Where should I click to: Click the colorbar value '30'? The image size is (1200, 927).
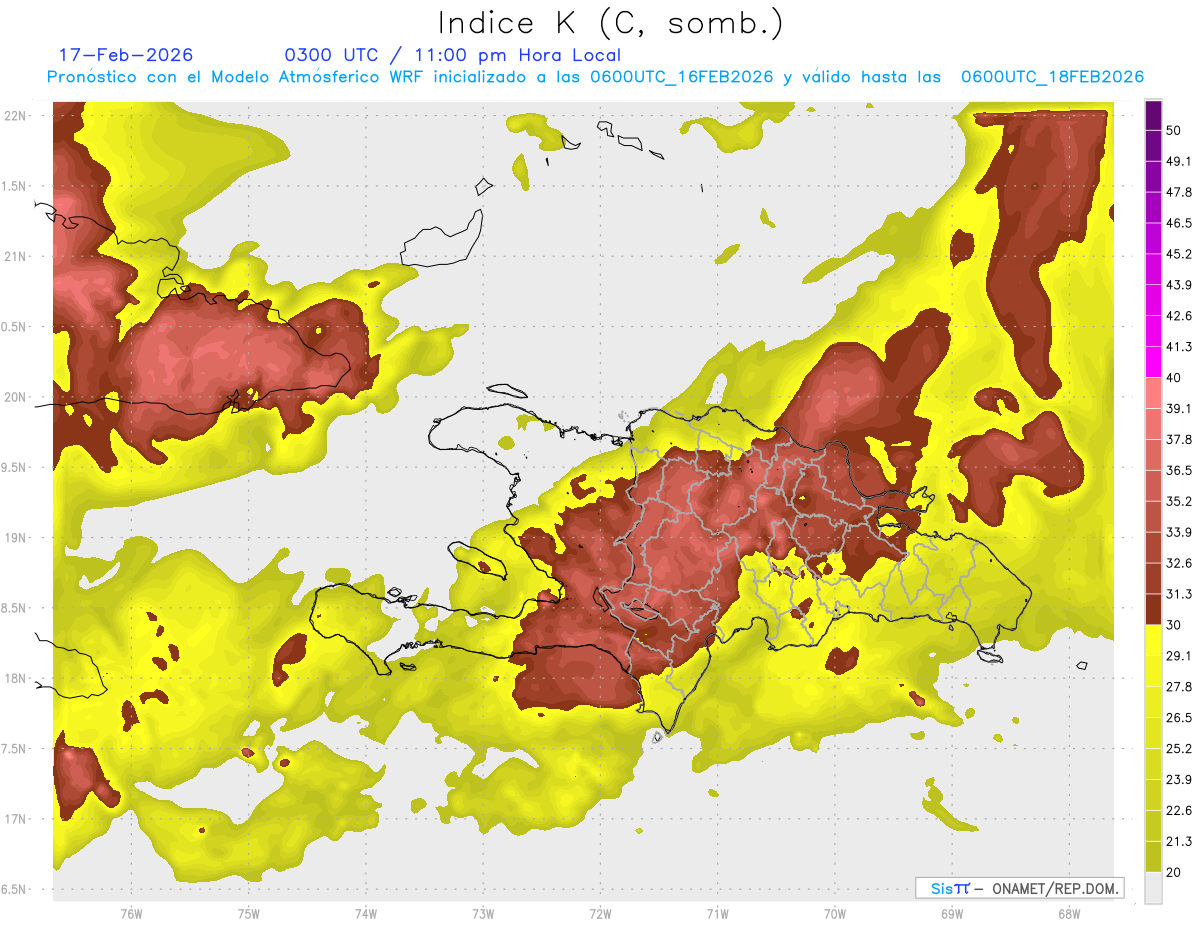1175,625
